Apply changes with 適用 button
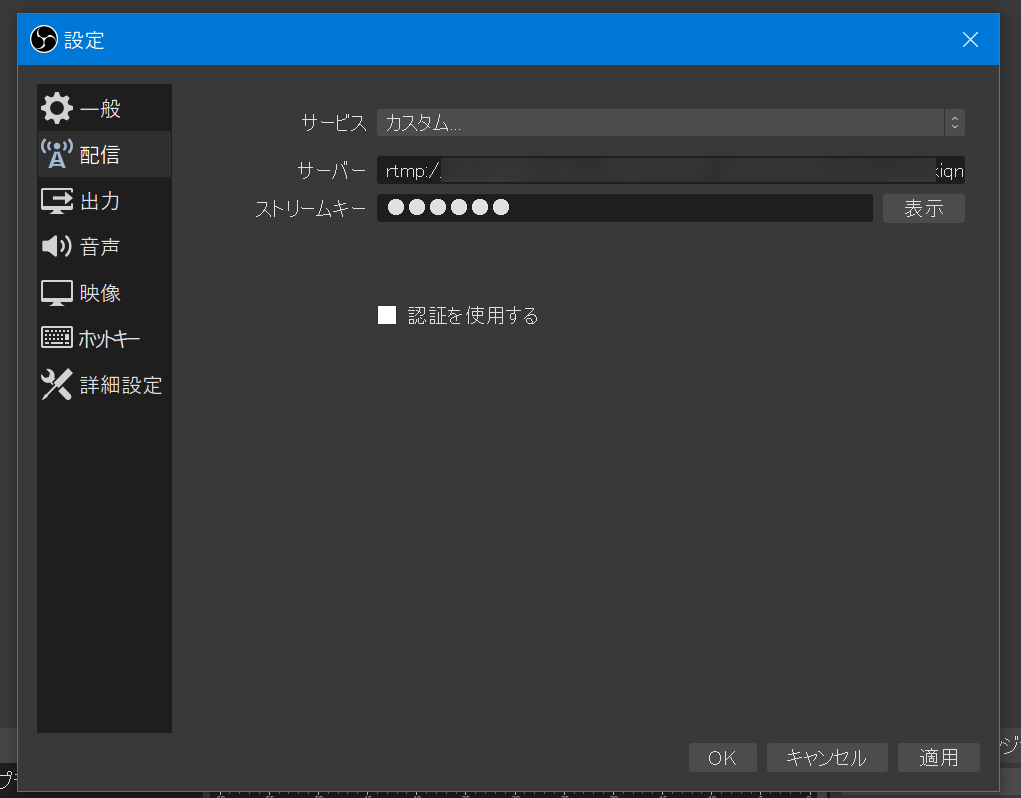 [x=938, y=758]
